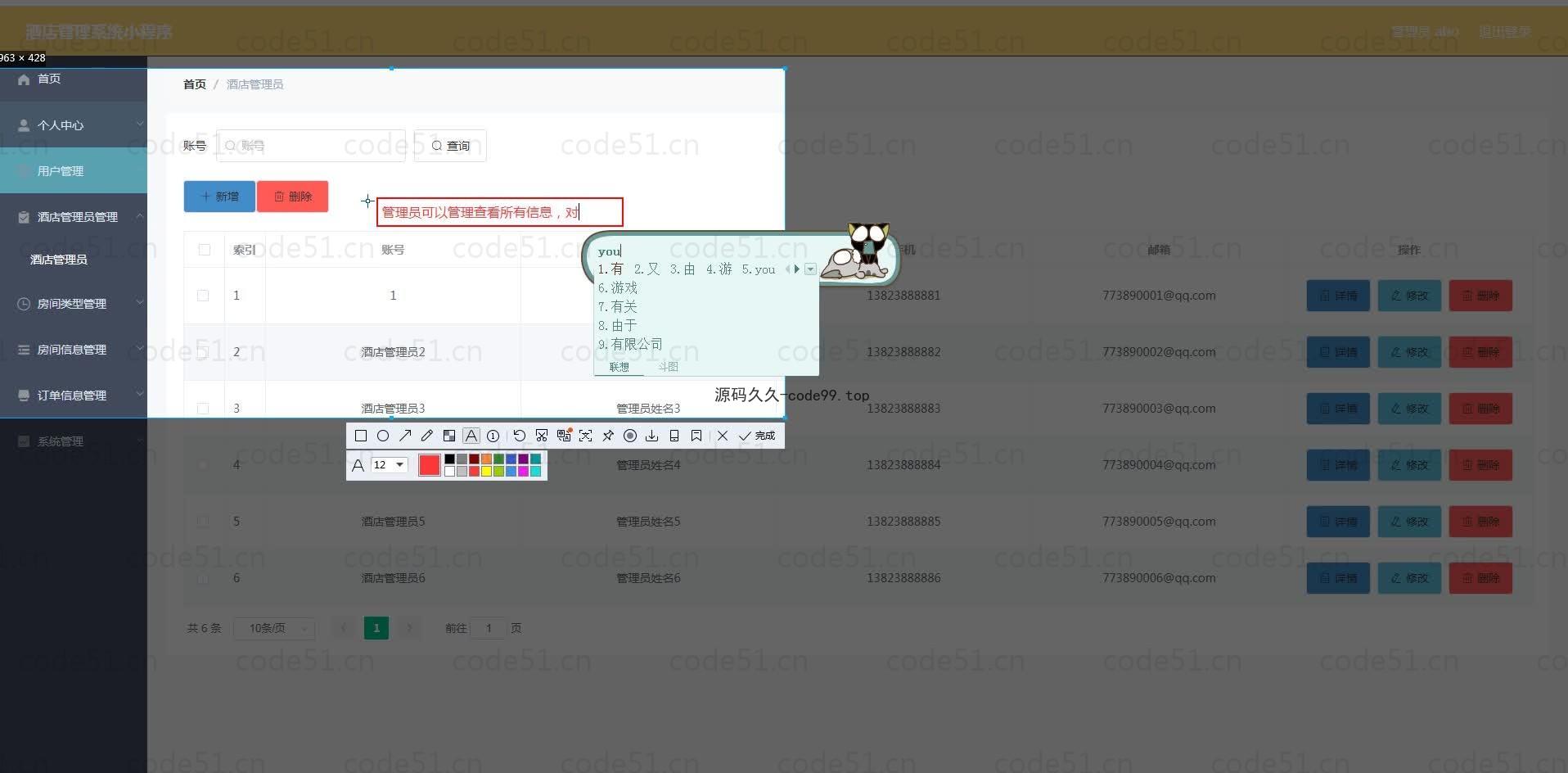Viewport: 1568px width, 773px height.
Task: Open 用户管理 in the sidebar
Action: [74, 171]
